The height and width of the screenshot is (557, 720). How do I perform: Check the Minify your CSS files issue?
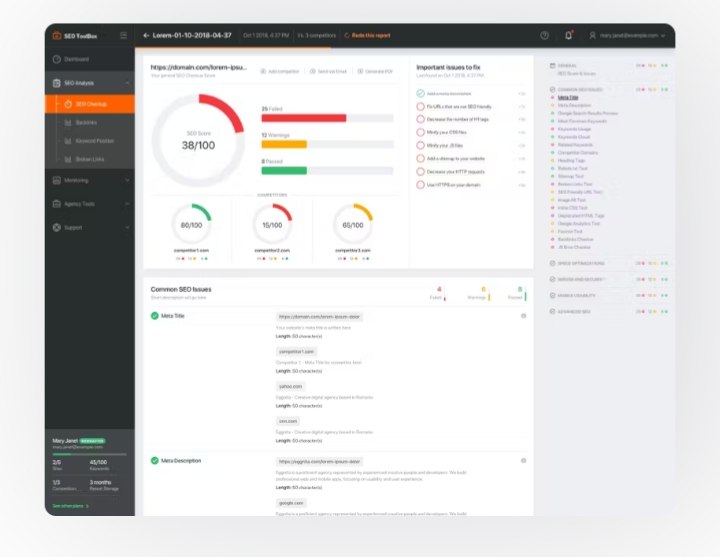[x=420, y=132]
